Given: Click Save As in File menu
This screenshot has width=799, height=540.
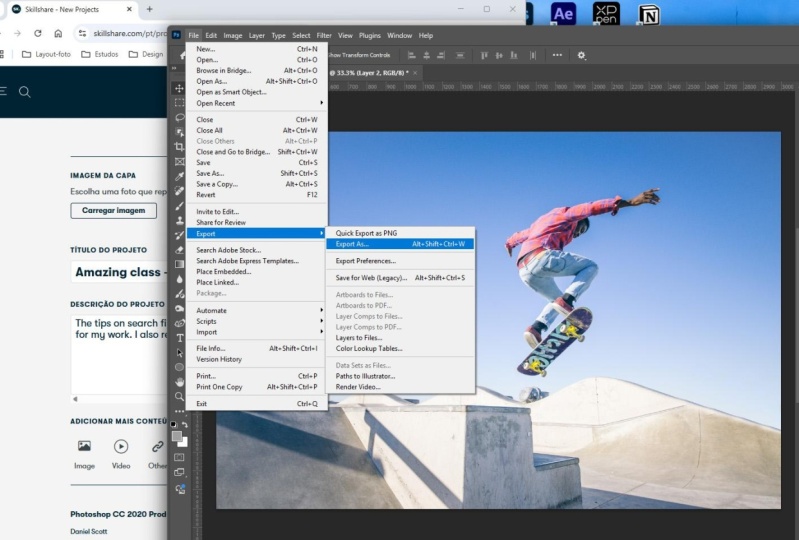Looking at the screenshot, I should pos(256,173).
